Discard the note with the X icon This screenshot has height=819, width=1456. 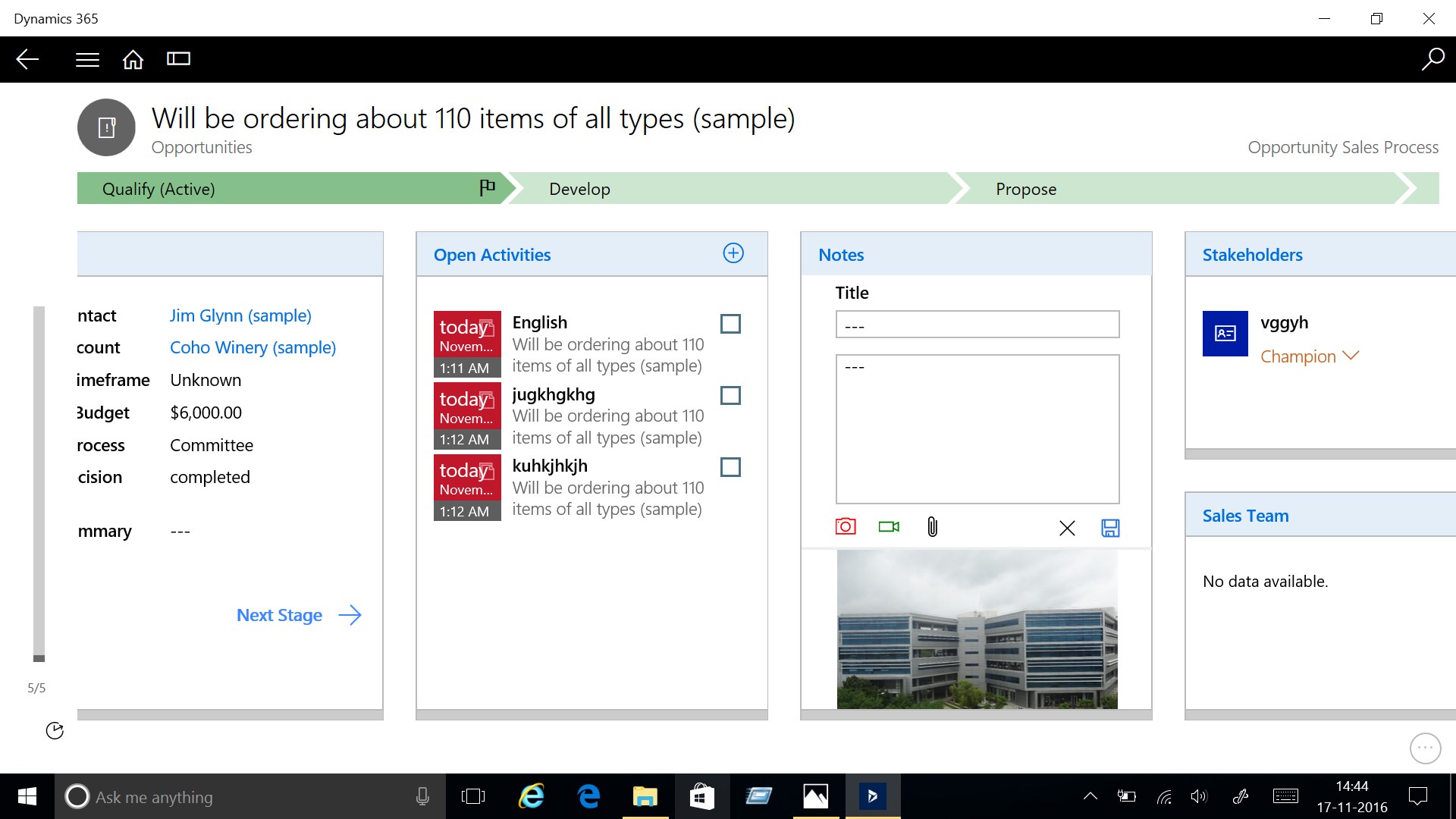click(1067, 528)
